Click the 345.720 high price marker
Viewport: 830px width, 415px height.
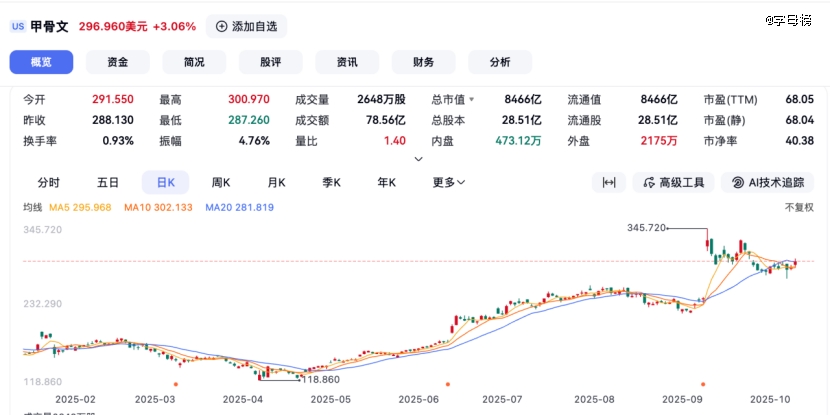click(x=647, y=228)
